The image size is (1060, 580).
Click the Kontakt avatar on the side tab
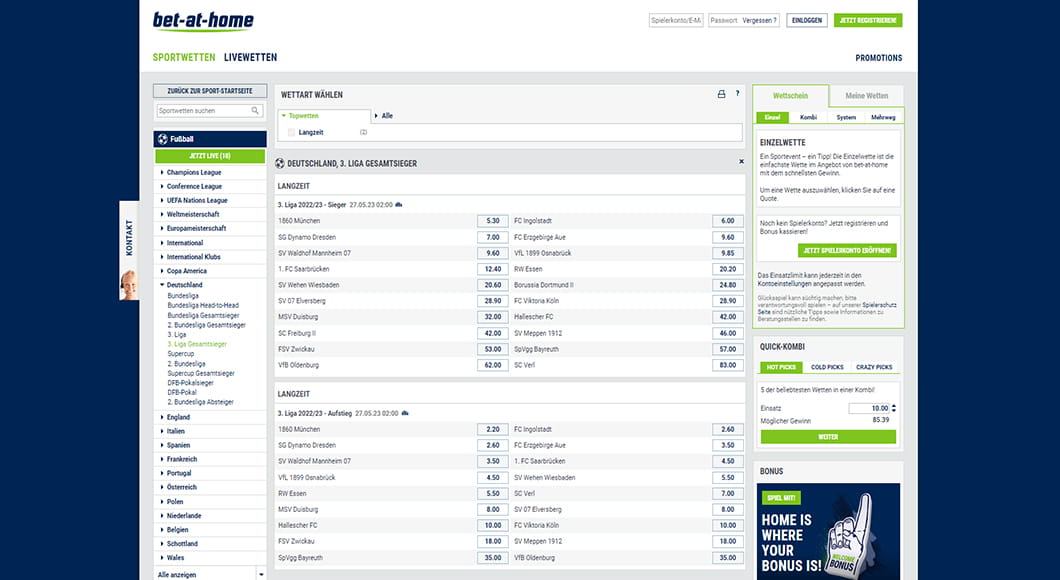coord(129,284)
